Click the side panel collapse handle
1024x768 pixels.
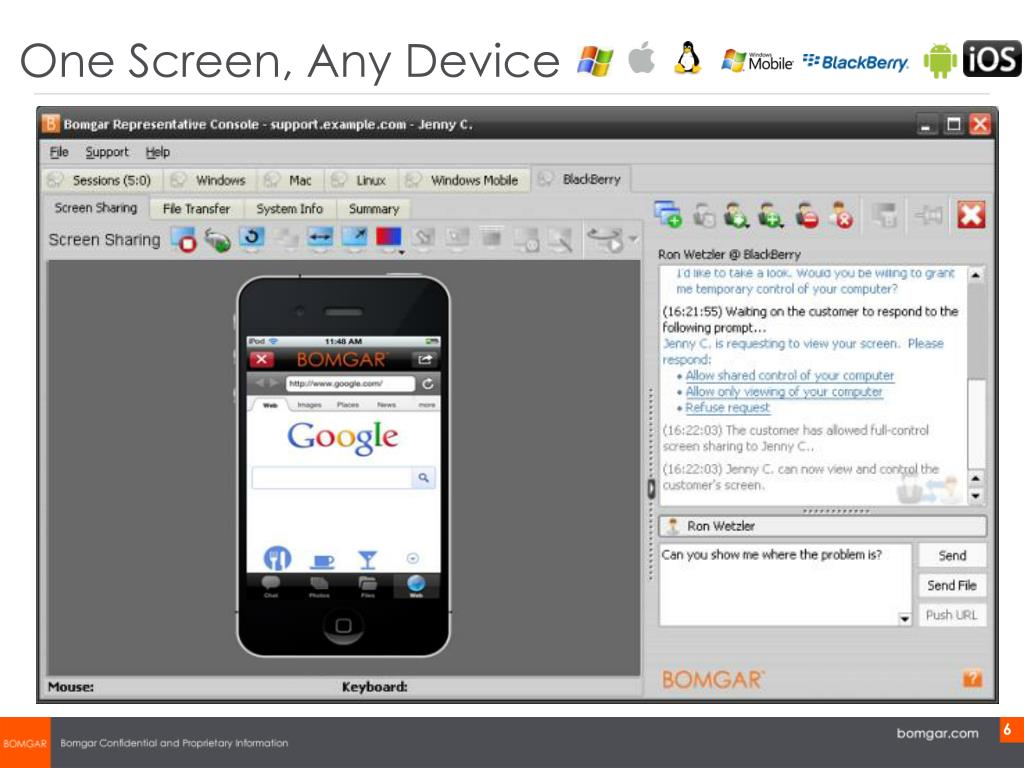click(651, 488)
